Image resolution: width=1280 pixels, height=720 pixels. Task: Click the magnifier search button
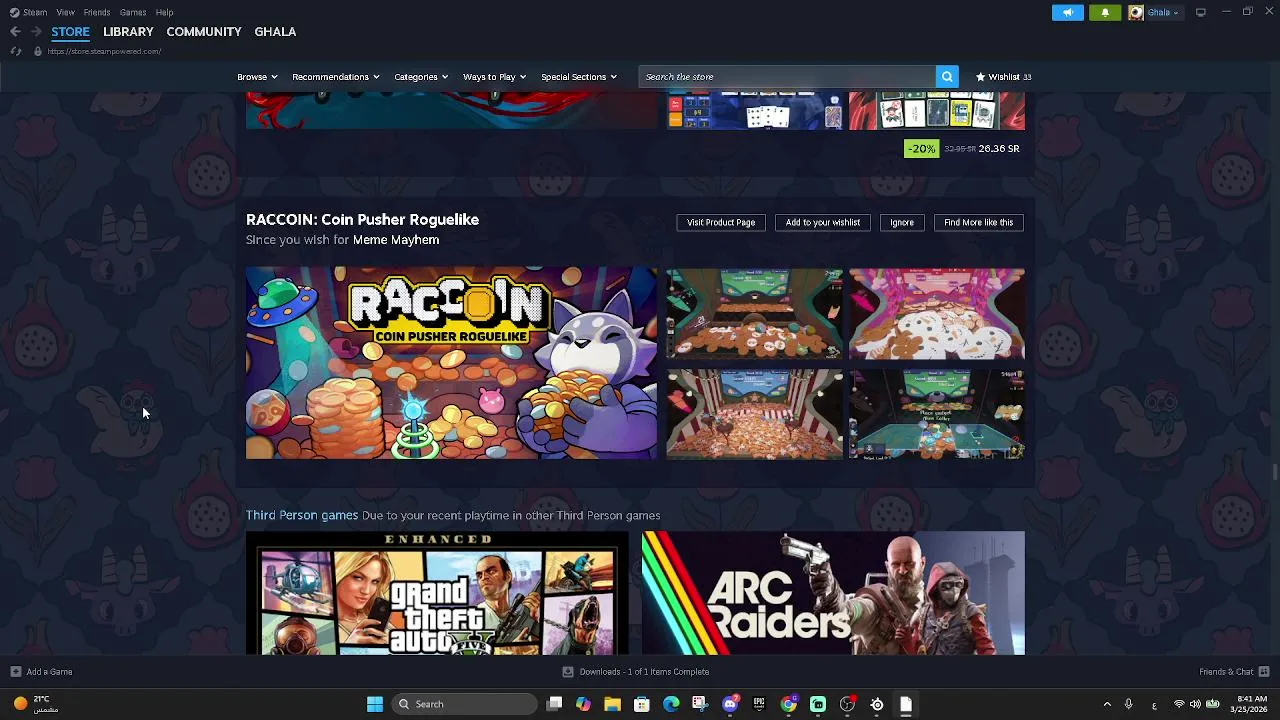pyautogui.click(x=947, y=77)
